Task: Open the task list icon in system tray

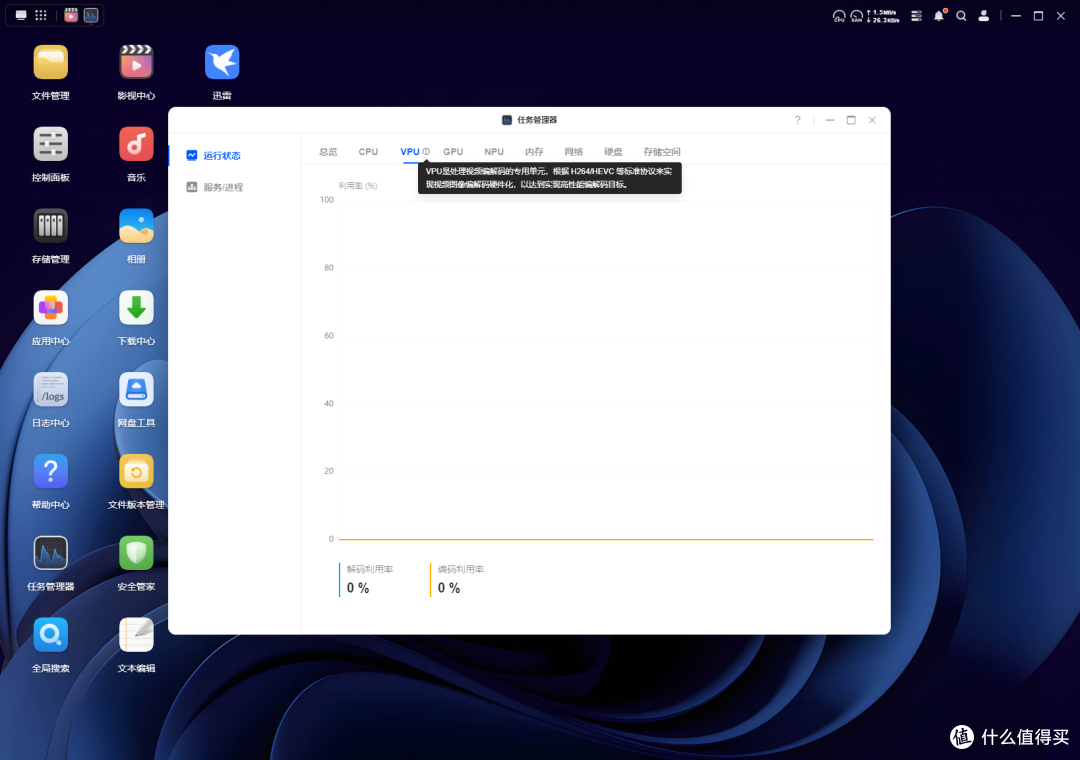Action: click(916, 16)
